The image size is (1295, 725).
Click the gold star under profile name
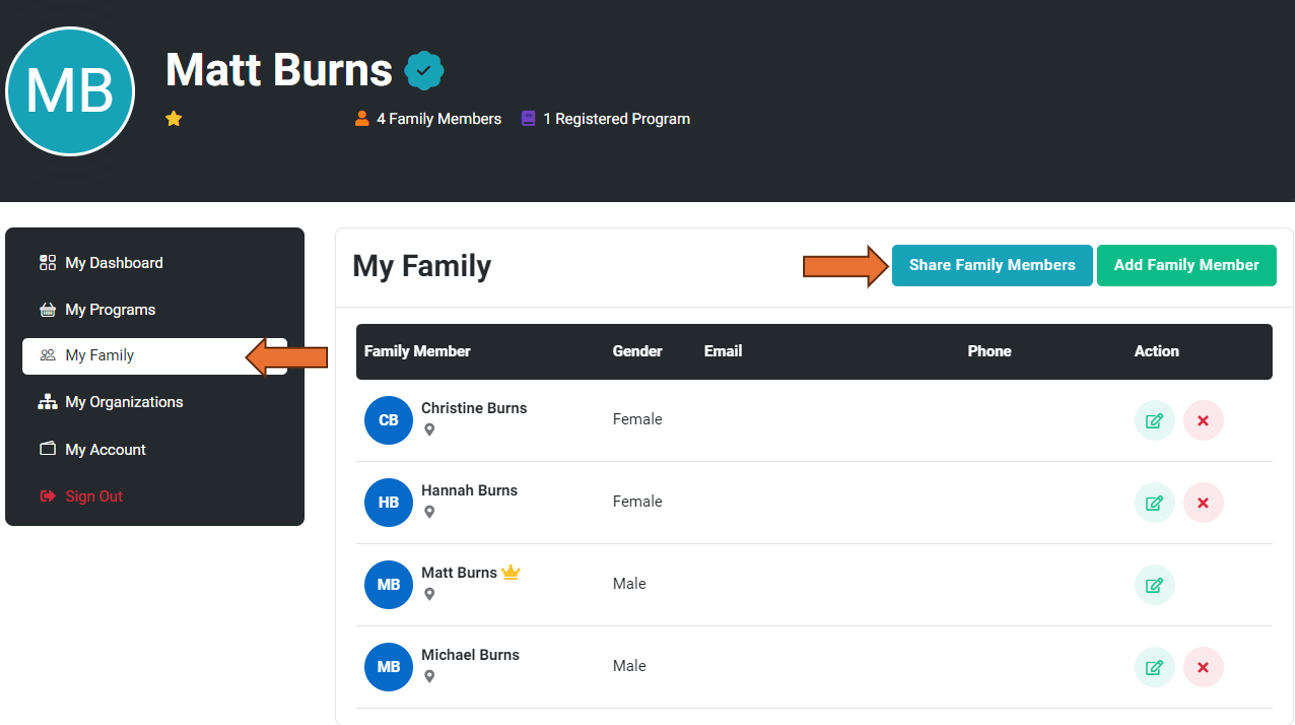point(174,119)
